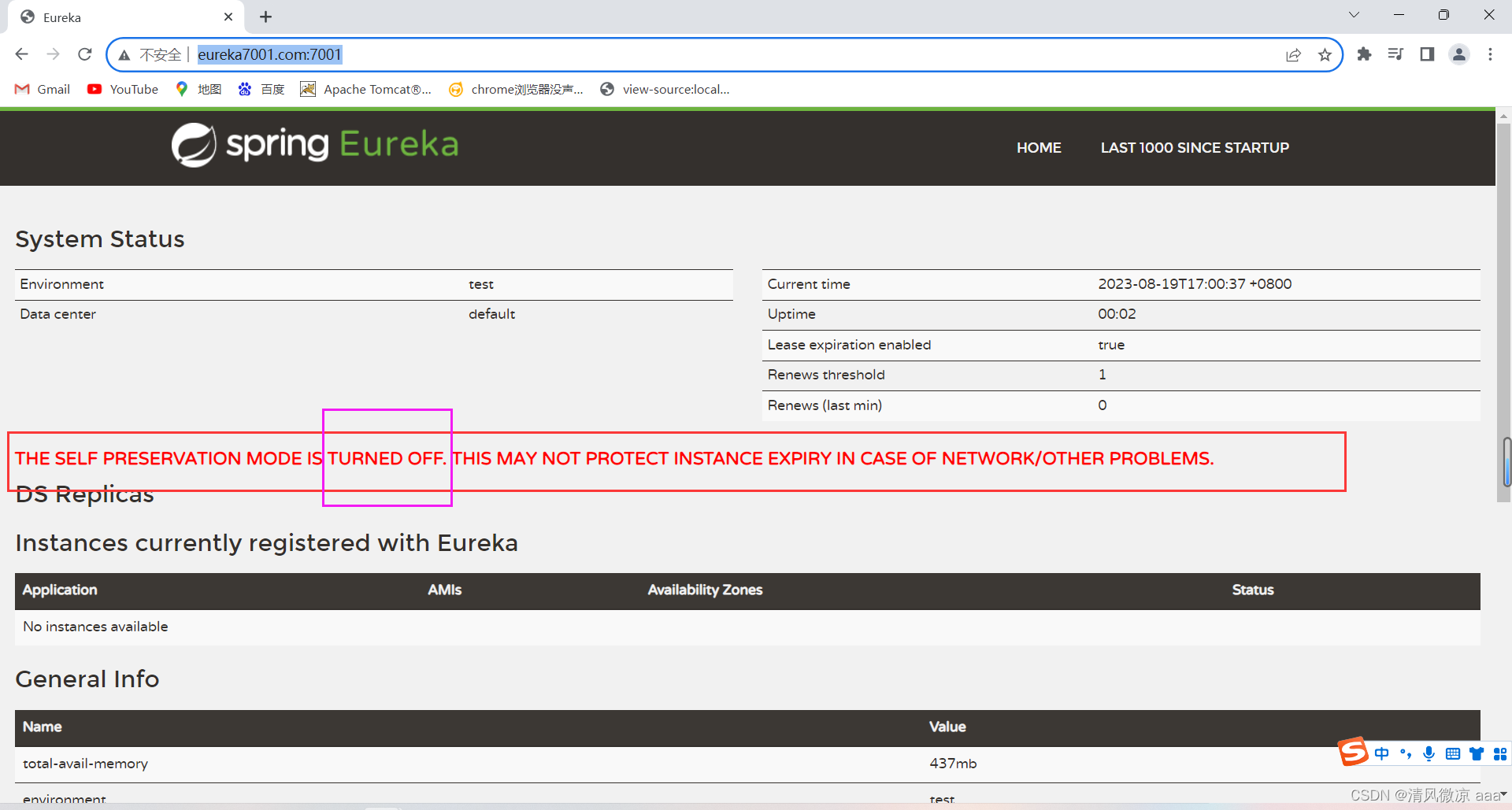This screenshot has height=810, width=1512.
Task: Toggle the browser side panel icon
Action: click(1427, 54)
